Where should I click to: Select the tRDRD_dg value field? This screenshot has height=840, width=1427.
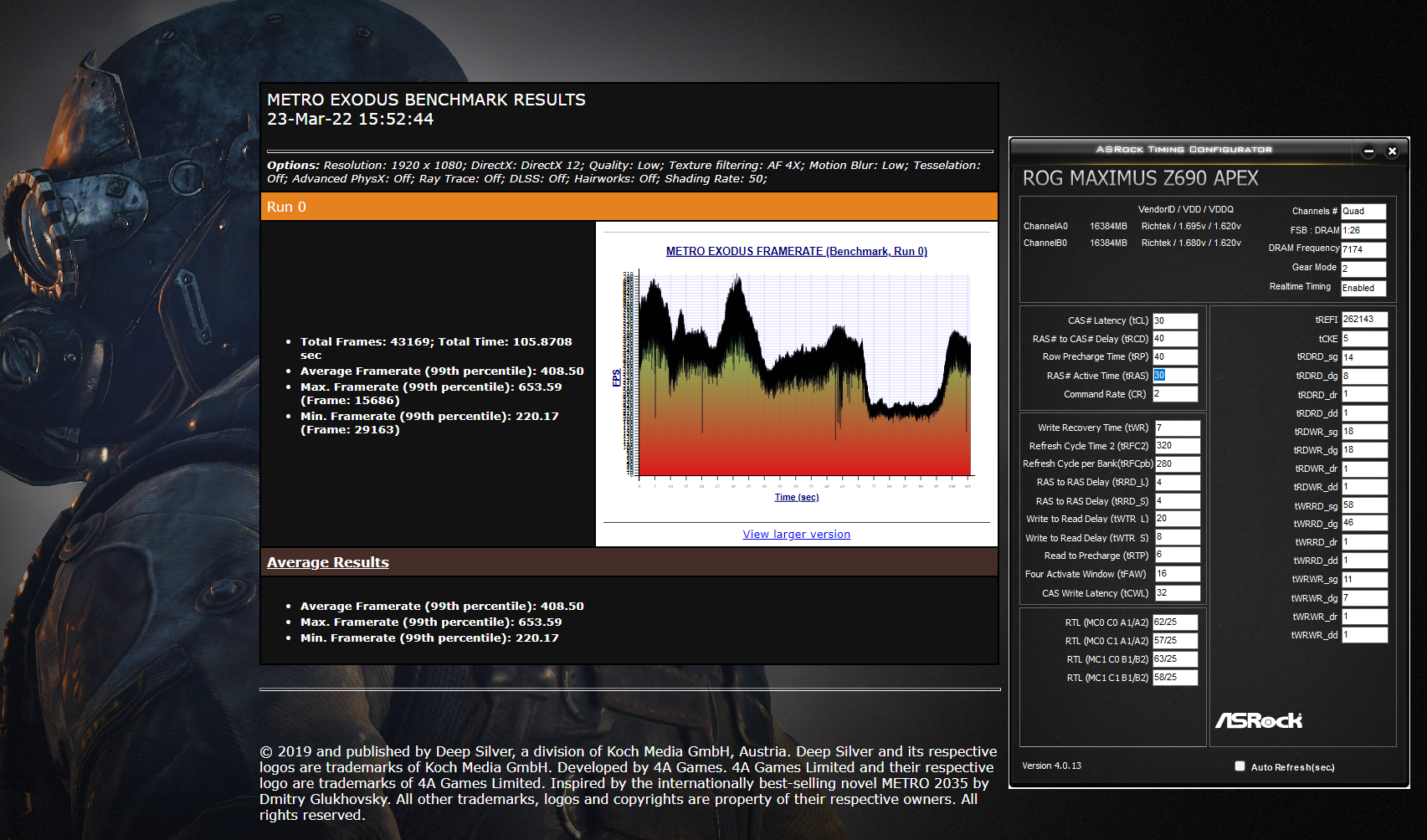(x=1364, y=376)
